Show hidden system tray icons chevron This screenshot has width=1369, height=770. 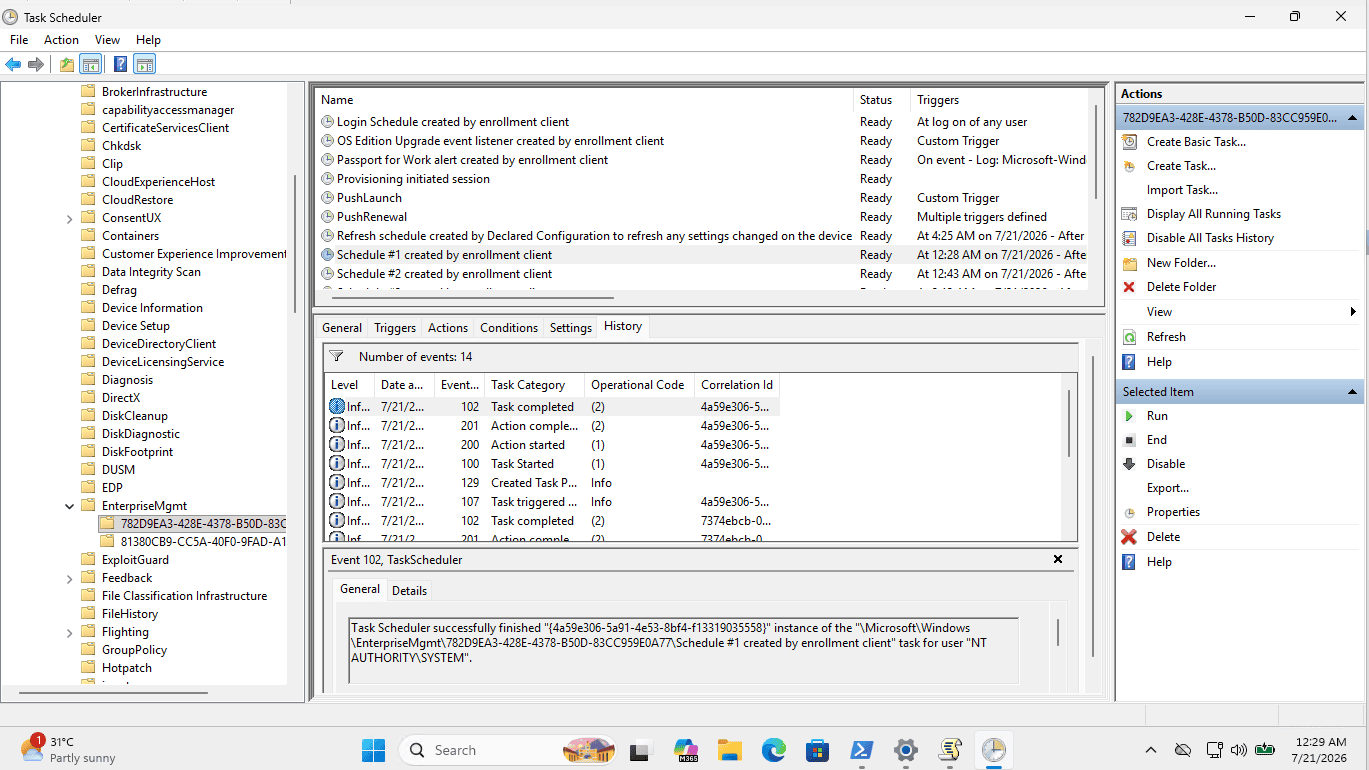click(x=1151, y=750)
